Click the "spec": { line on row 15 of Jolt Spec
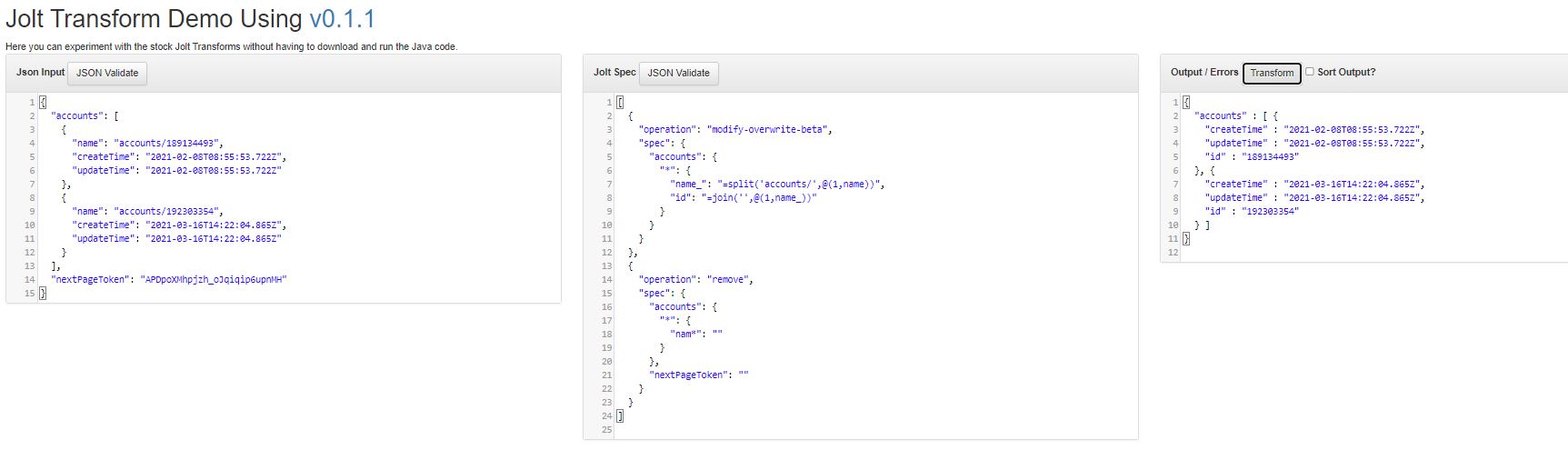The width and height of the screenshot is (1568, 450). (663, 294)
